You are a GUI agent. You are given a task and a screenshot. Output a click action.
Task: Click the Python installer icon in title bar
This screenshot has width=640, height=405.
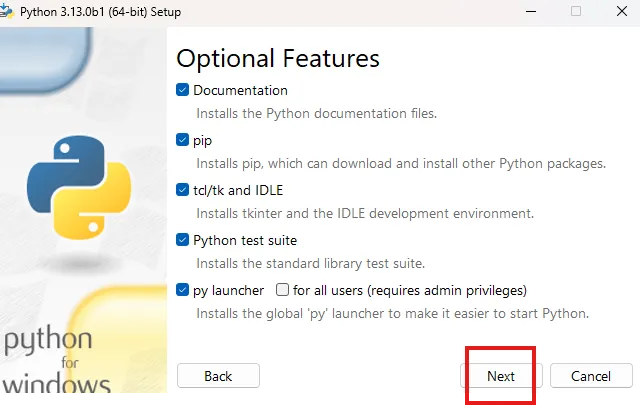(x=6, y=11)
